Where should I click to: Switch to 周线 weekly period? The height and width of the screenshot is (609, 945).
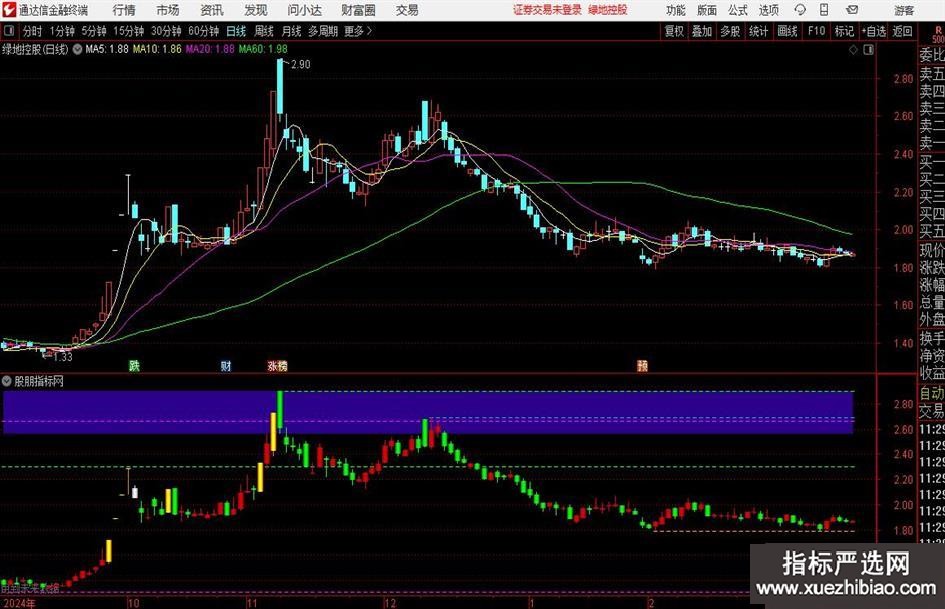tap(264, 31)
